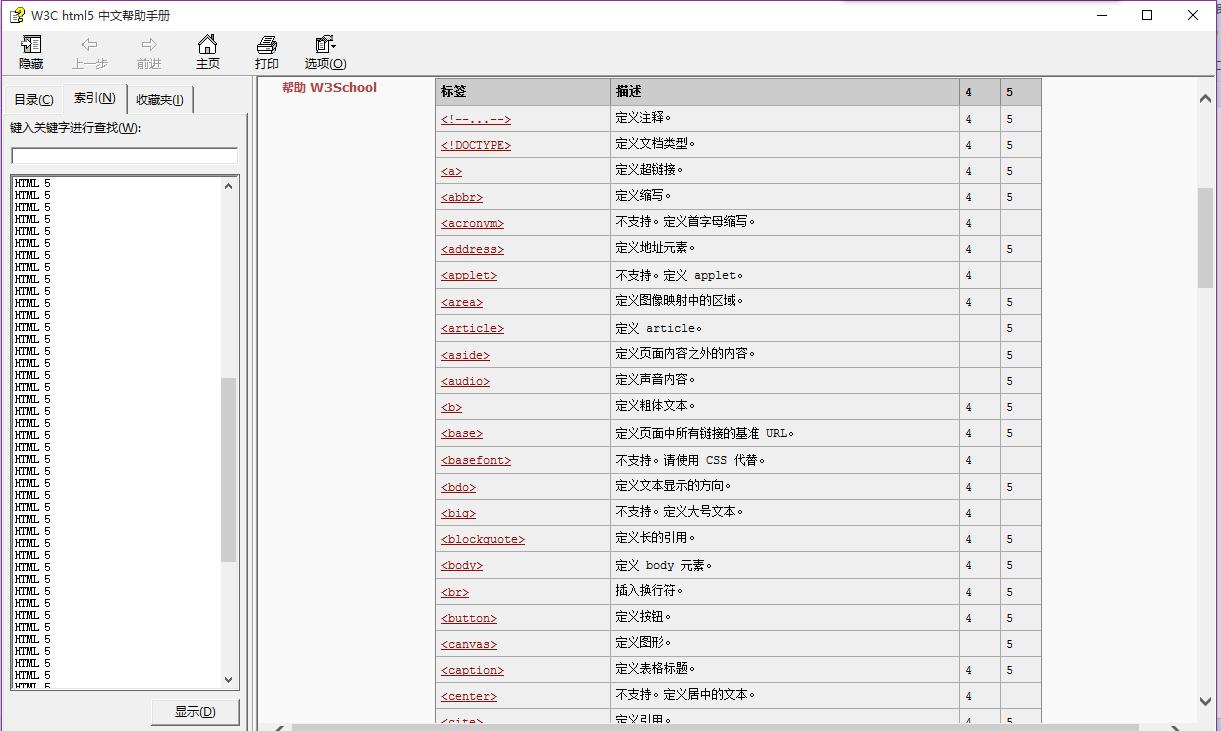The width and height of the screenshot is (1221, 731).
Task: Click the 前进 forward arrow
Action: [148, 51]
